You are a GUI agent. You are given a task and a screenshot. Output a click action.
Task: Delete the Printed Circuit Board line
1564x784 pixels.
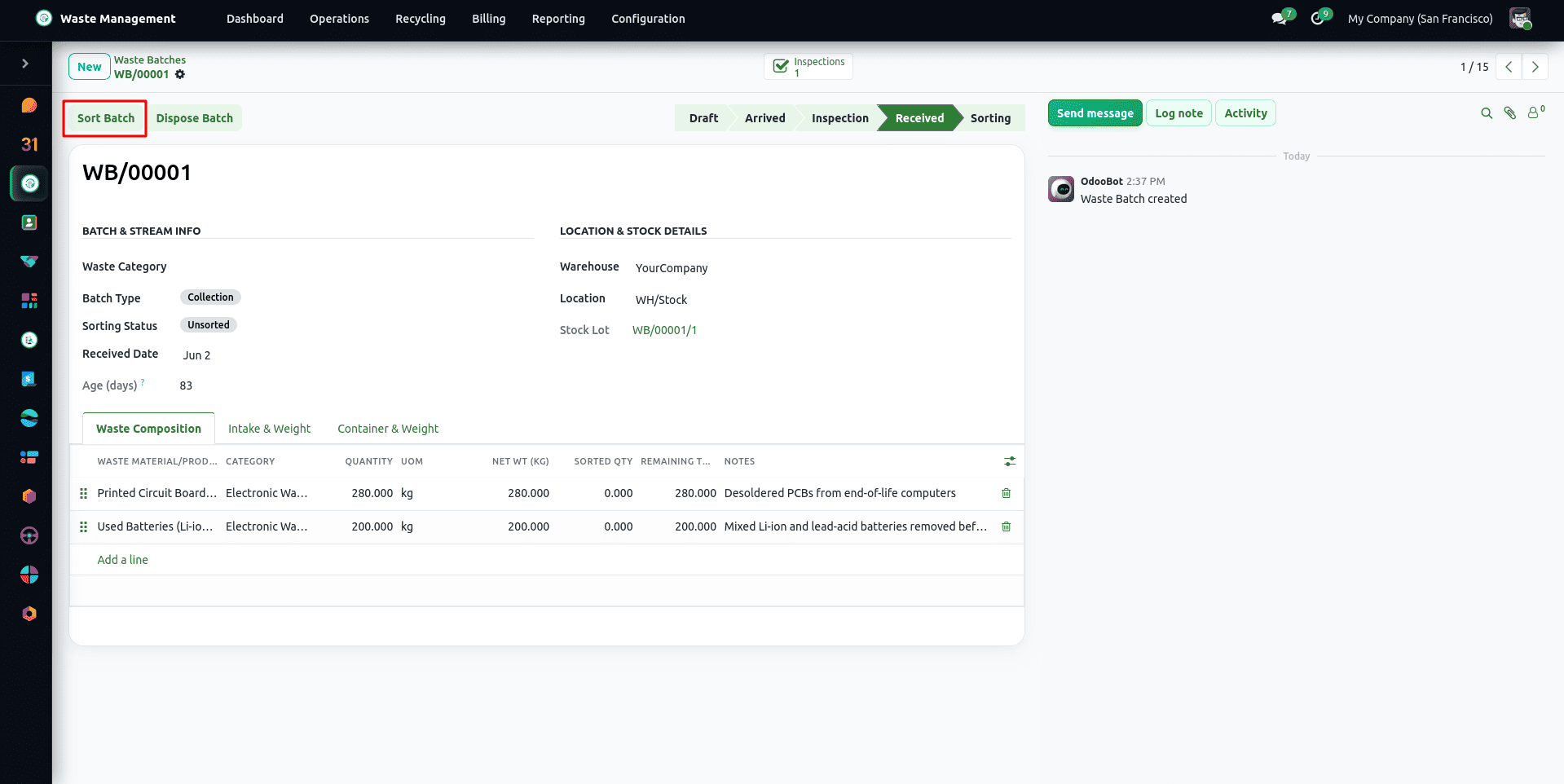tap(1006, 493)
